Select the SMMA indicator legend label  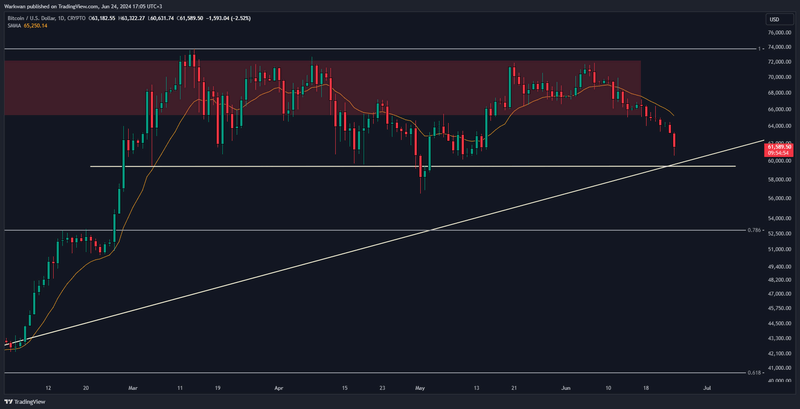point(15,28)
